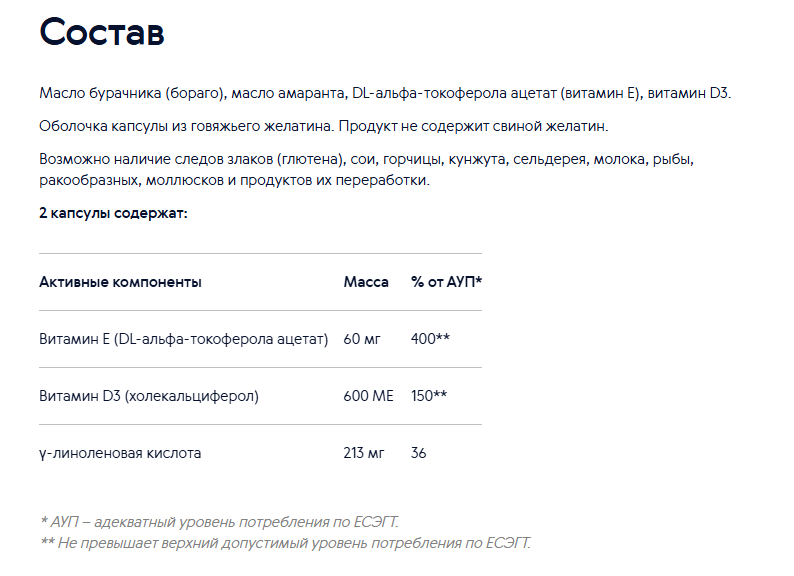Click the 213 мг mass value
The height and width of the screenshot is (576, 794).
click(x=364, y=453)
